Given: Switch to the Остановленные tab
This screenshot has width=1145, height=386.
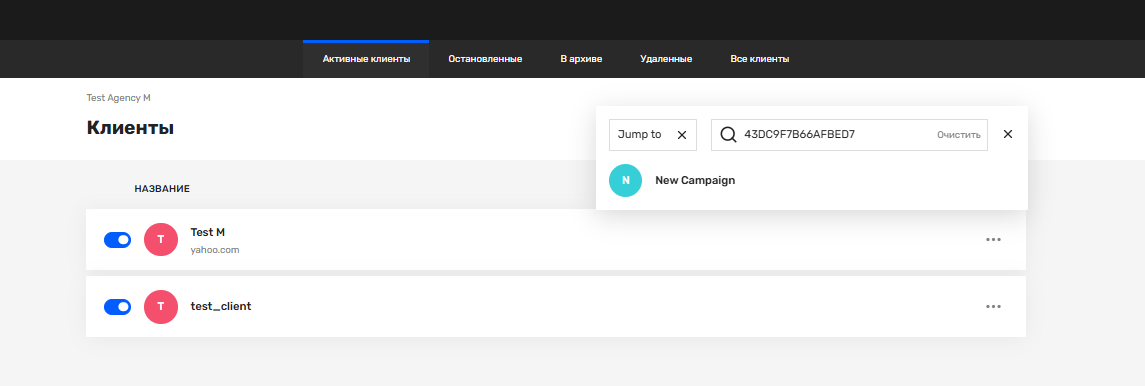Looking at the screenshot, I should 485,59.
